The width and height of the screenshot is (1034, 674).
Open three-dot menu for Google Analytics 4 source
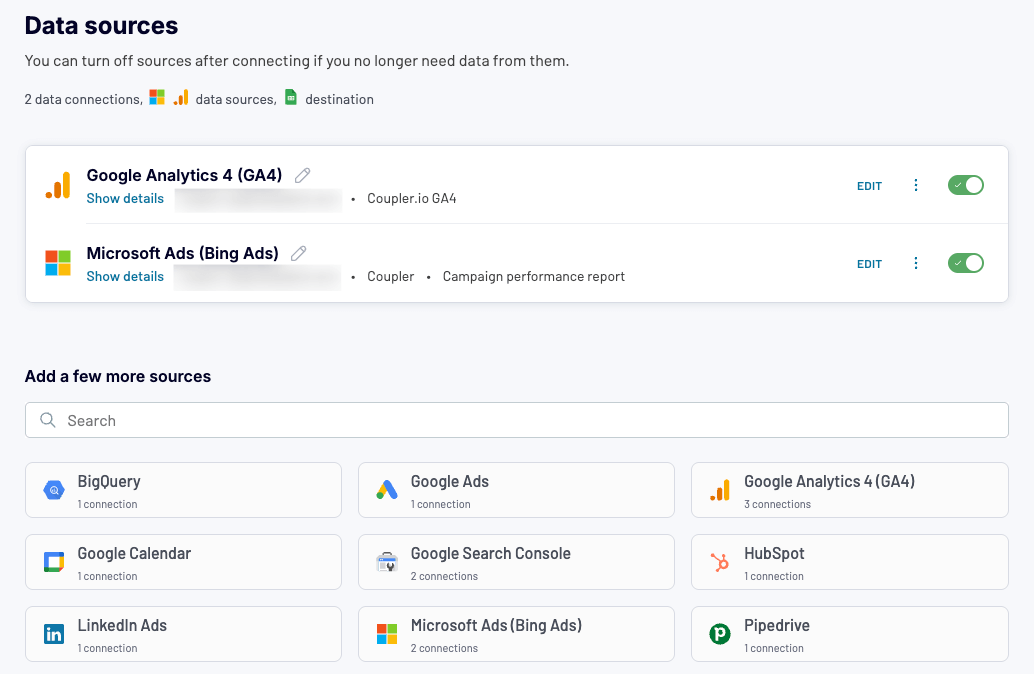(916, 185)
